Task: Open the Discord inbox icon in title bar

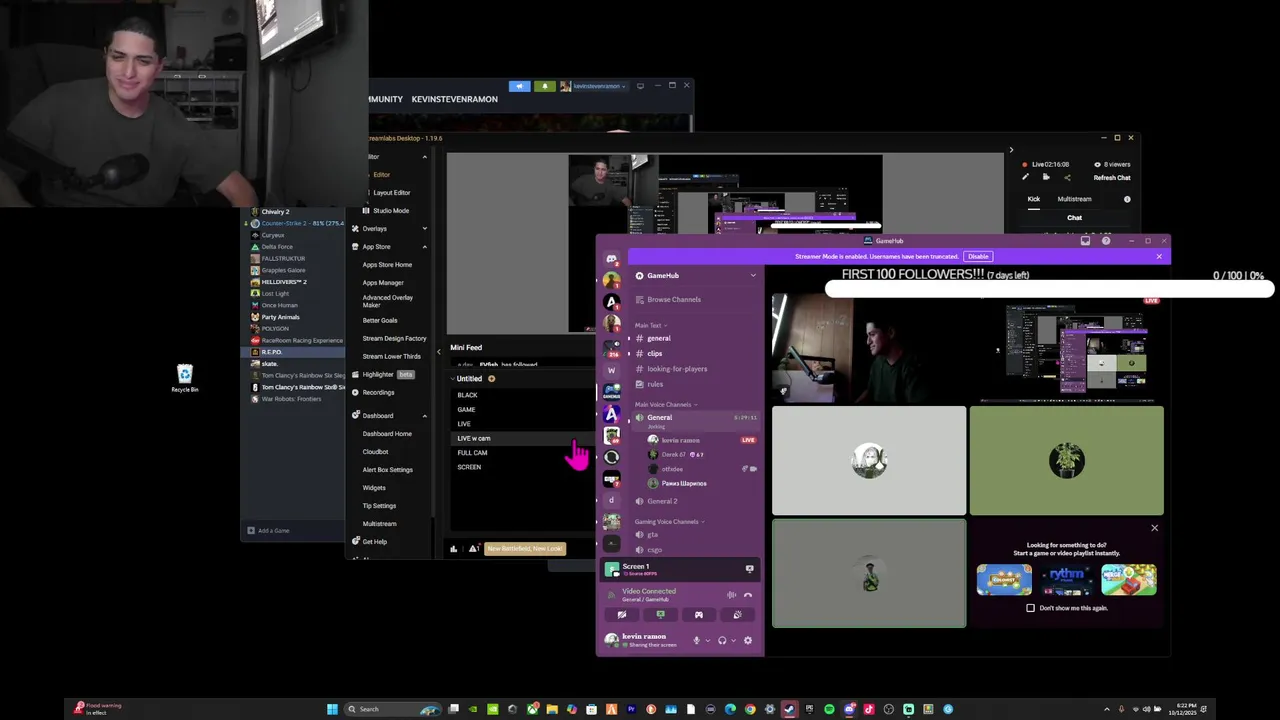Action: [1085, 241]
